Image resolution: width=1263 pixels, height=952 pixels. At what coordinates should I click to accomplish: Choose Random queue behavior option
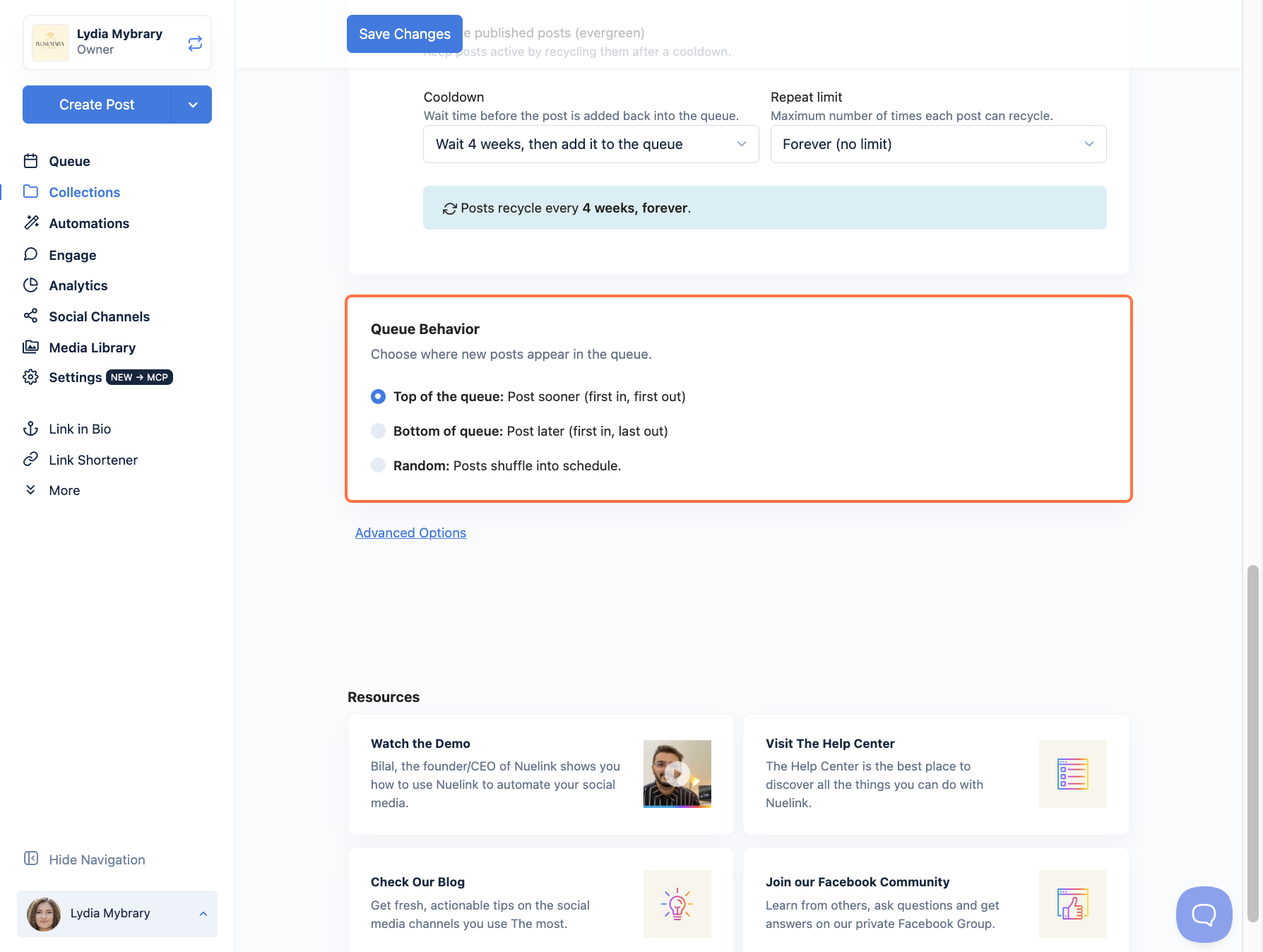click(378, 465)
